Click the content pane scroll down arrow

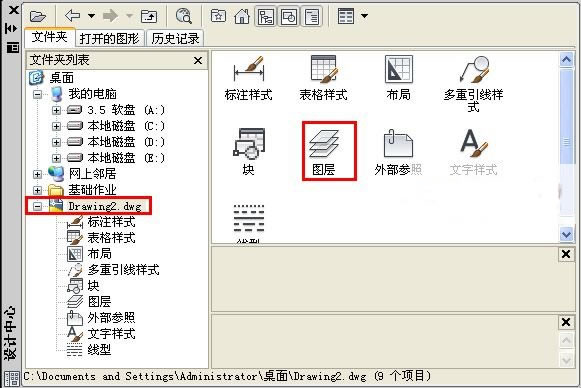coord(566,234)
